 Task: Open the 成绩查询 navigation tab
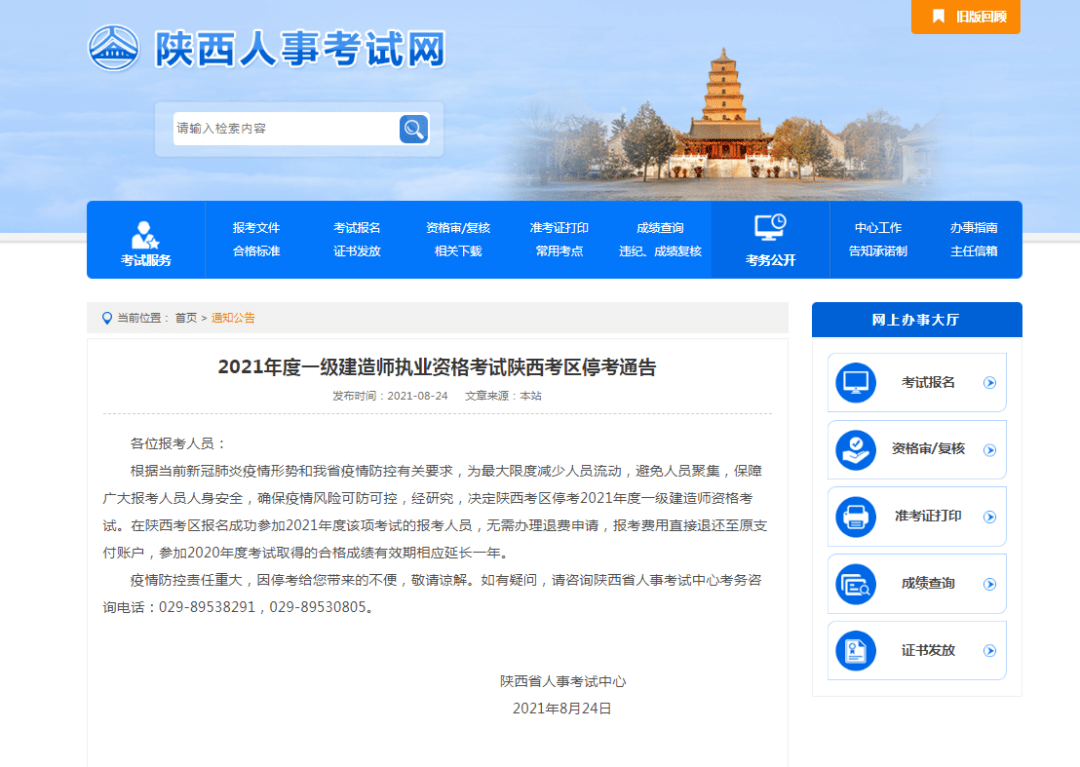point(659,227)
